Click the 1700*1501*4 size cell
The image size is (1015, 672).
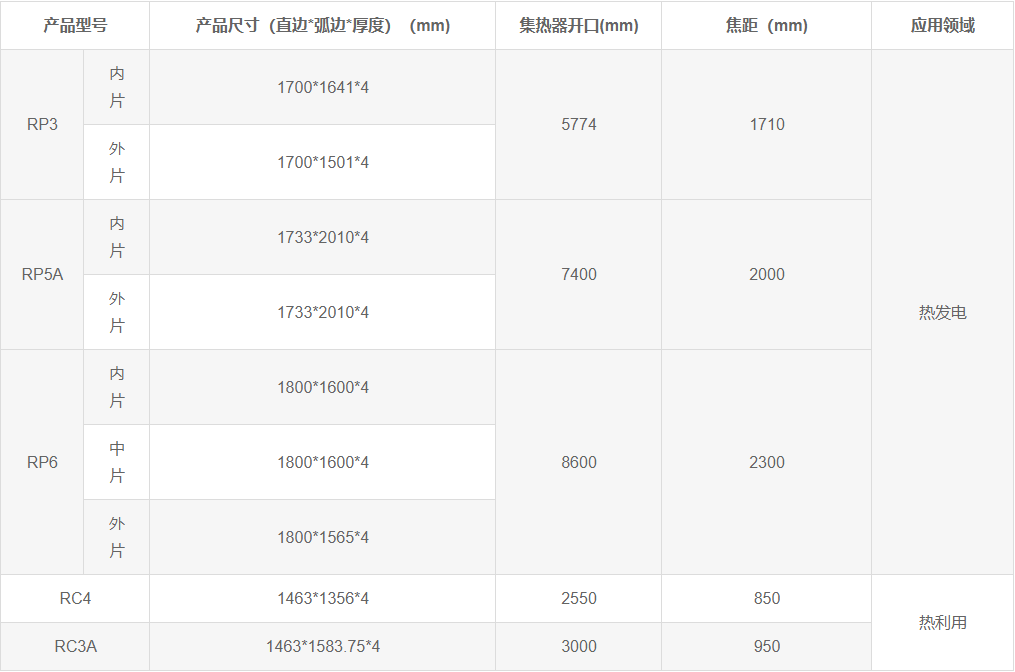pos(322,163)
